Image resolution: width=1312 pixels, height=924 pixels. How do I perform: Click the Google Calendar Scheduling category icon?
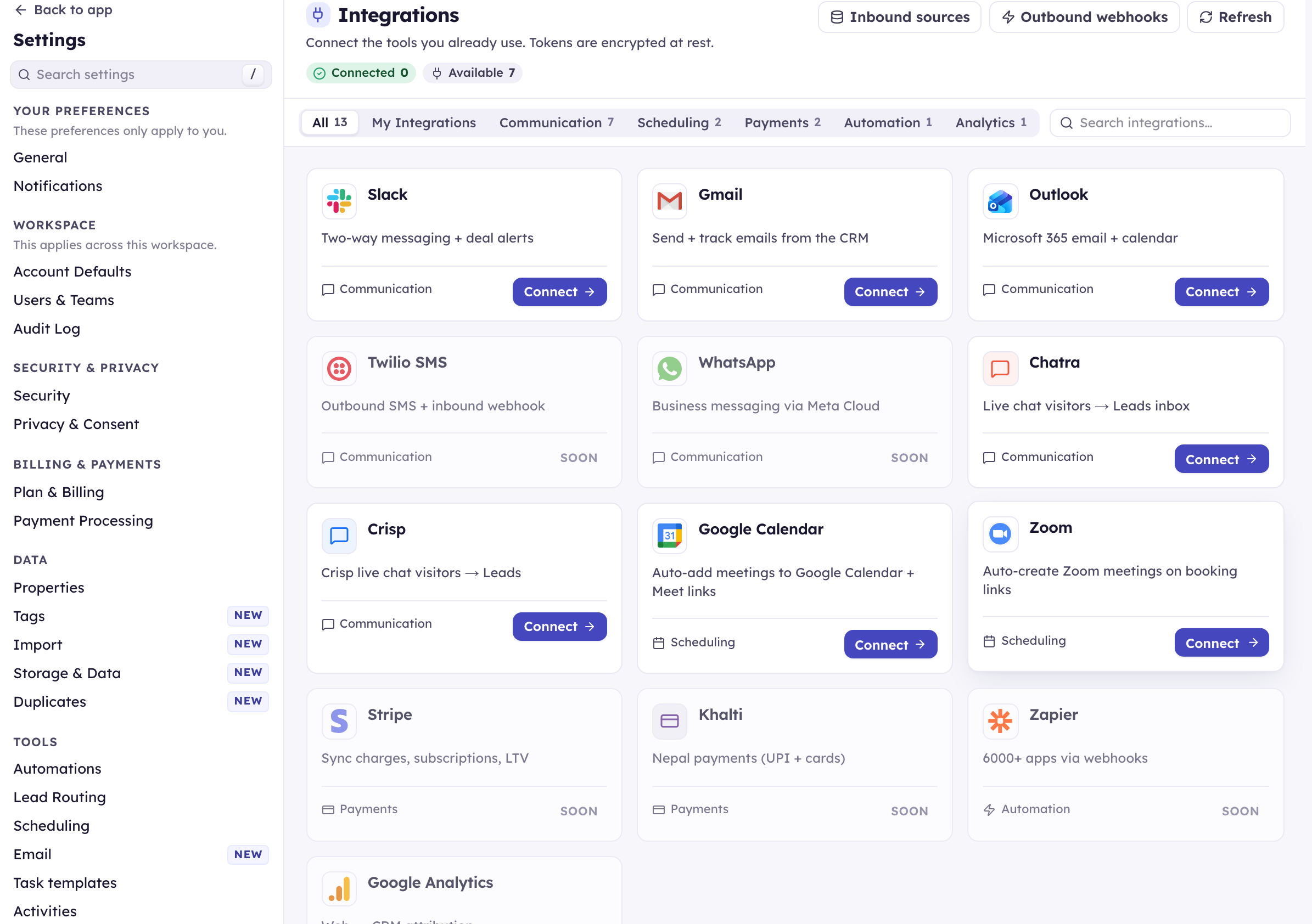(658, 643)
